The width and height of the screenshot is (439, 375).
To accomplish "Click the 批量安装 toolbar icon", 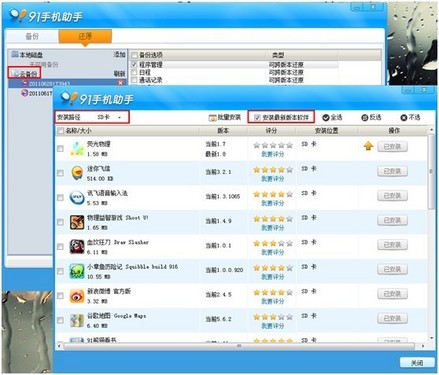I will point(212,118).
